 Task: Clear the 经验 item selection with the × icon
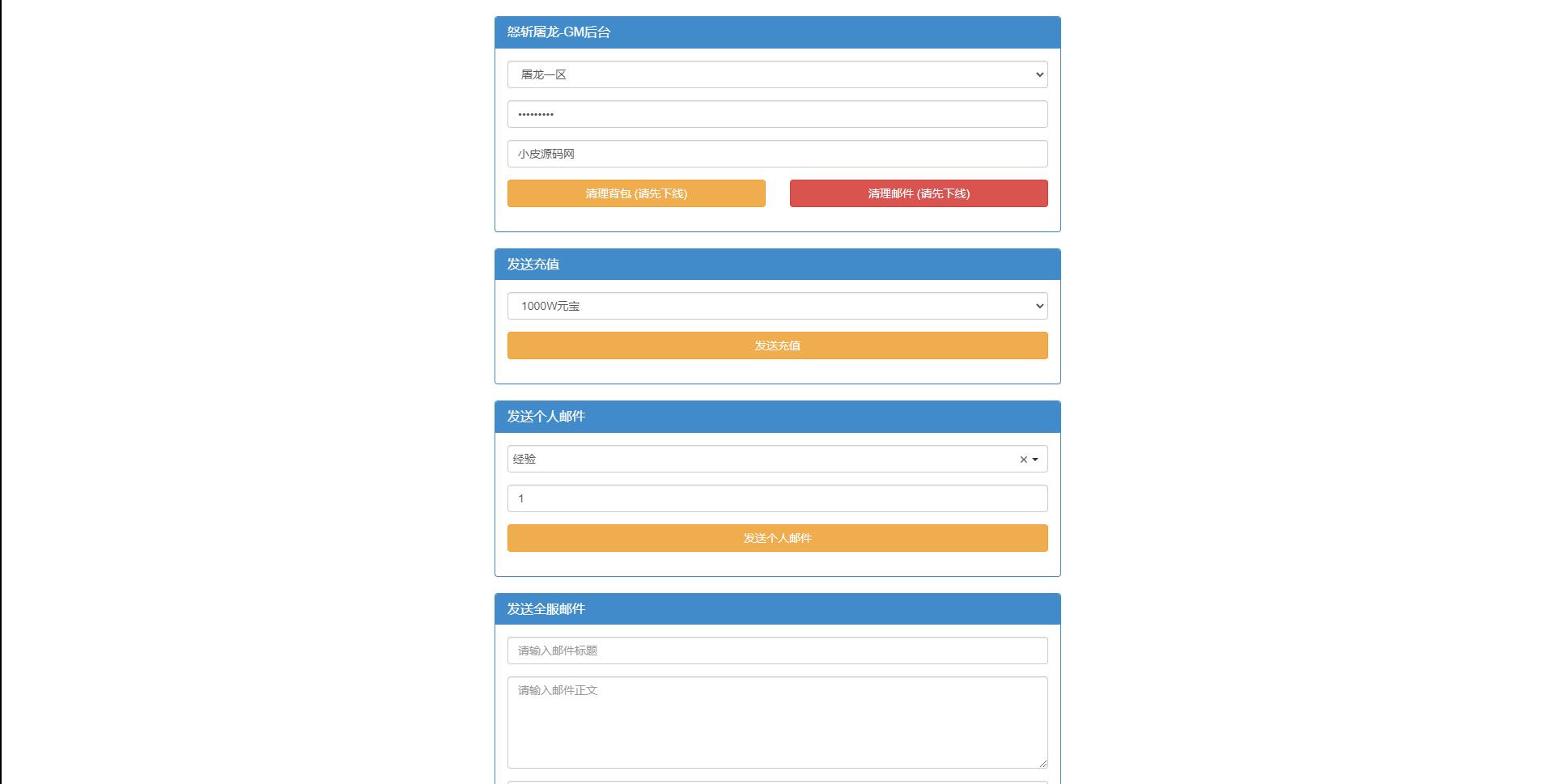pyautogui.click(x=1021, y=459)
